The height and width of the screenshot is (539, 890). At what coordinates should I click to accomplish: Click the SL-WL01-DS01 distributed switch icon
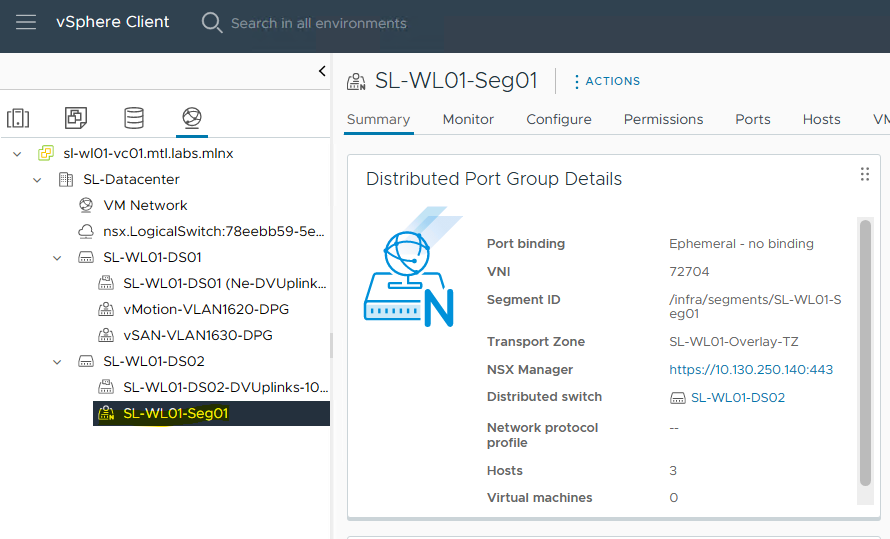tap(86, 258)
